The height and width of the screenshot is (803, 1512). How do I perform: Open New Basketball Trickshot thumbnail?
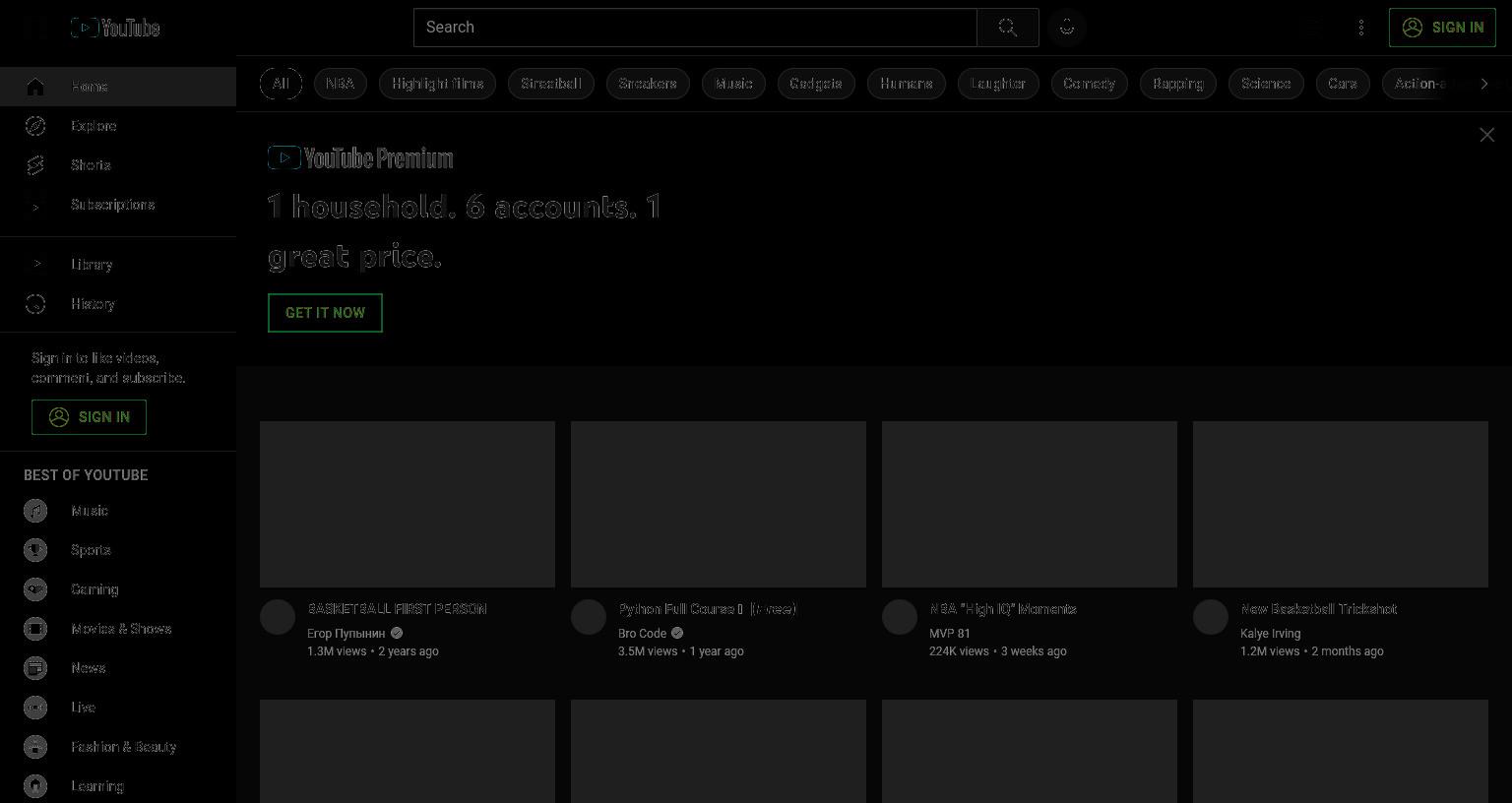click(1341, 504)
